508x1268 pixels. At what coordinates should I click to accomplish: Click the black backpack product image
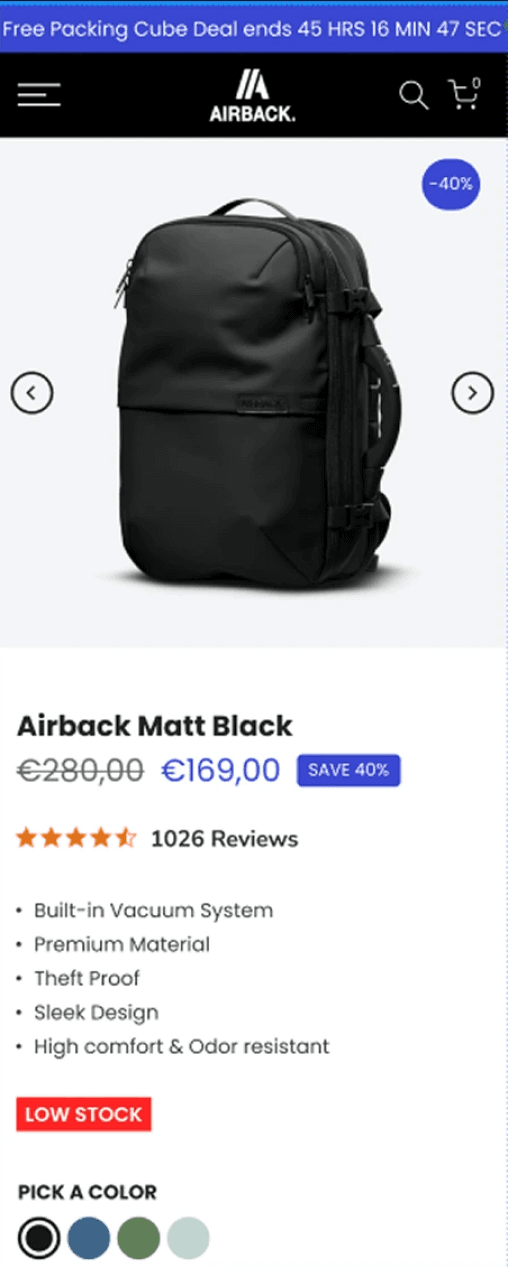coord(262,390)
